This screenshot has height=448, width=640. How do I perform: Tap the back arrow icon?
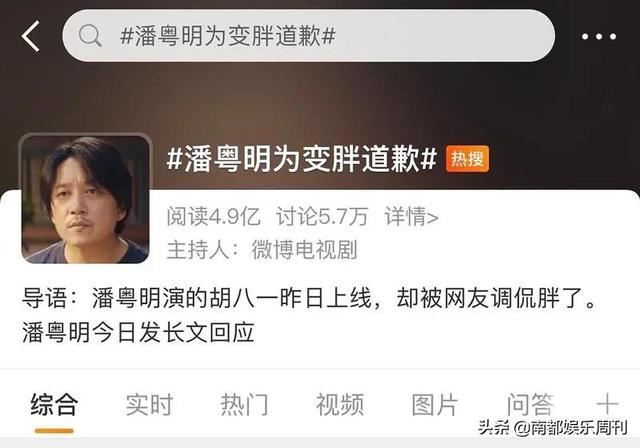click(31, 36)
